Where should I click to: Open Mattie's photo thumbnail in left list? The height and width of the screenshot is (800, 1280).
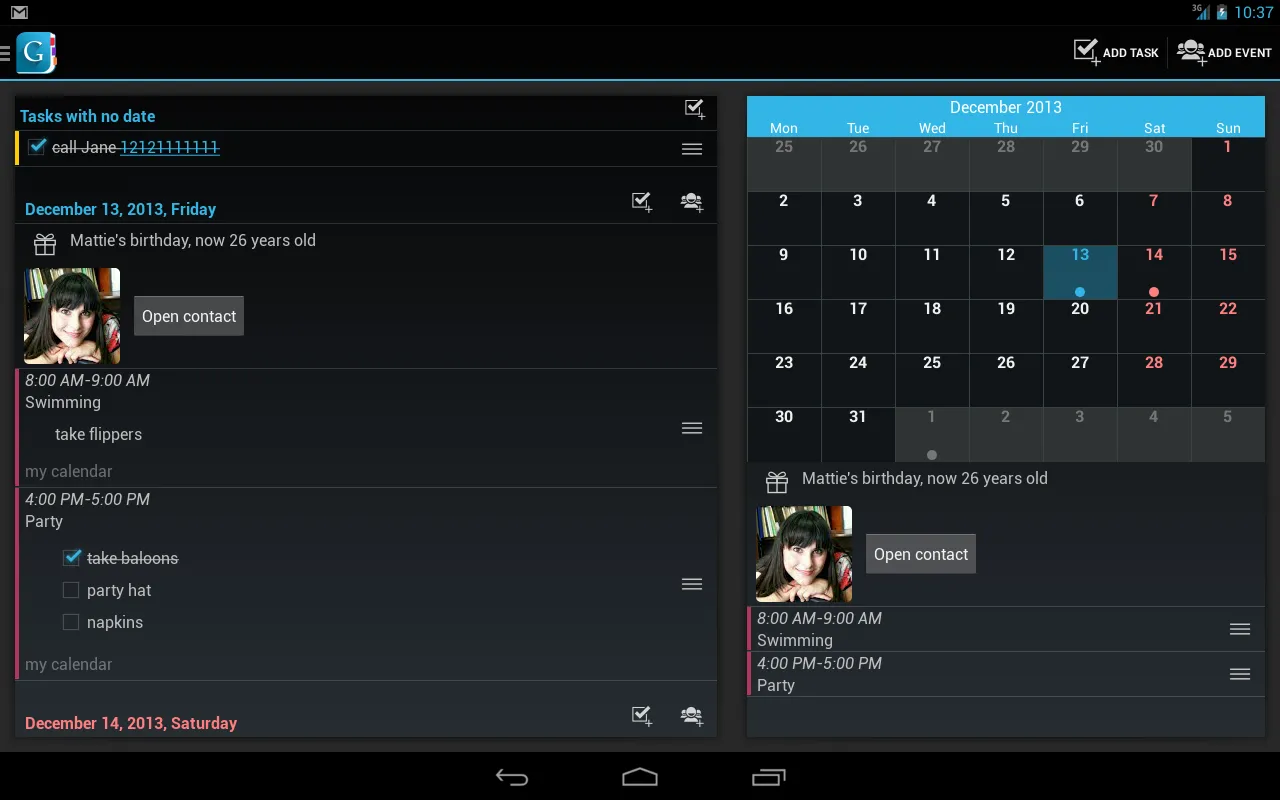tap(72, 316)
